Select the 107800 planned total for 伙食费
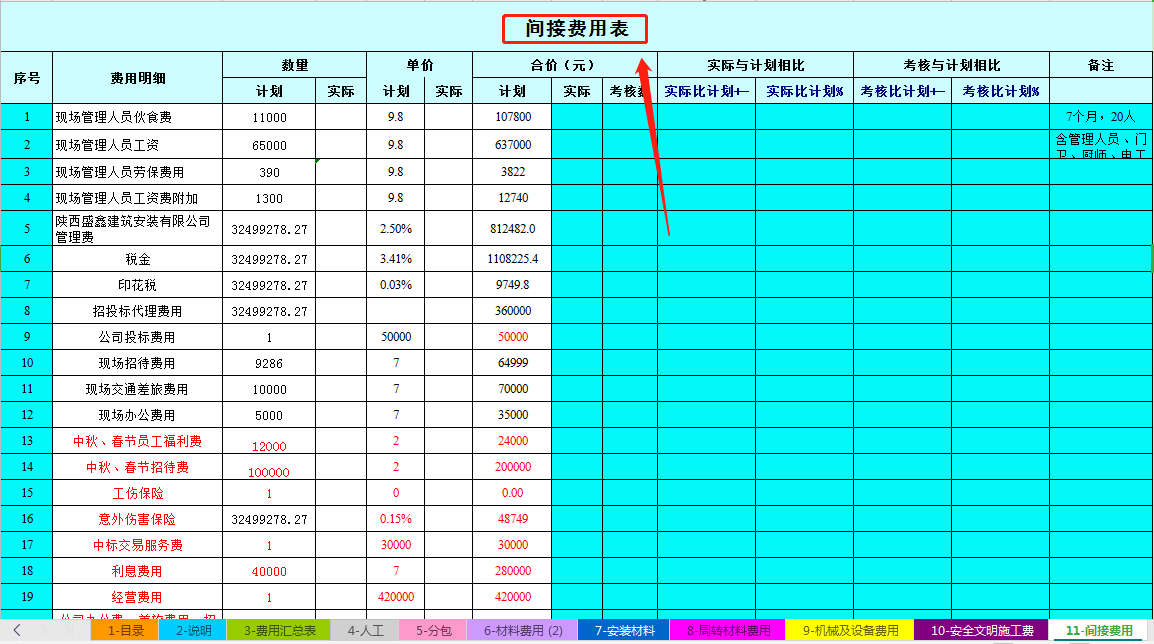This screenshot has height=644, width=1154. click(513, 115)
